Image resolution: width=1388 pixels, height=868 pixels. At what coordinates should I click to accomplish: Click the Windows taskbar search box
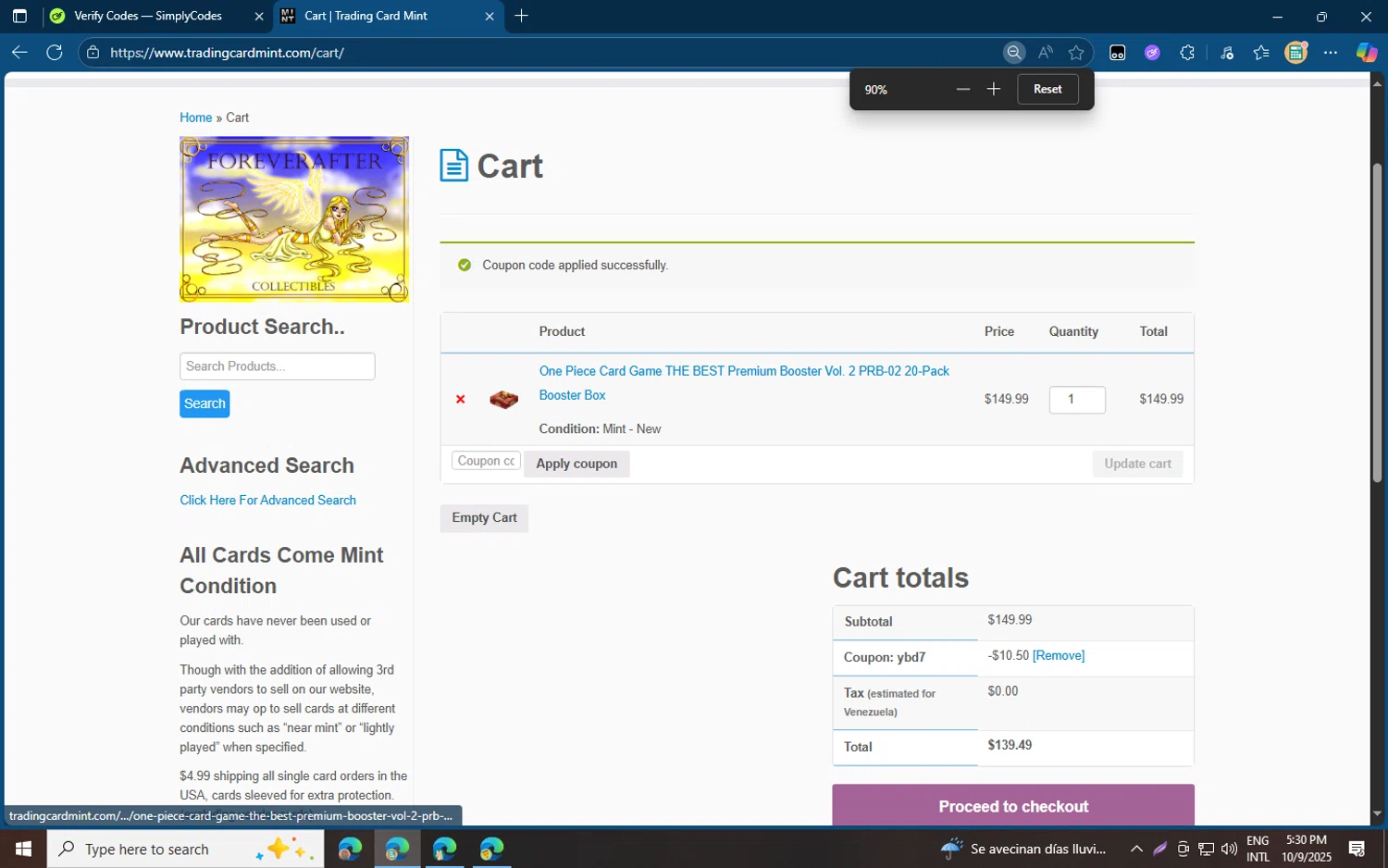point(185,849)
